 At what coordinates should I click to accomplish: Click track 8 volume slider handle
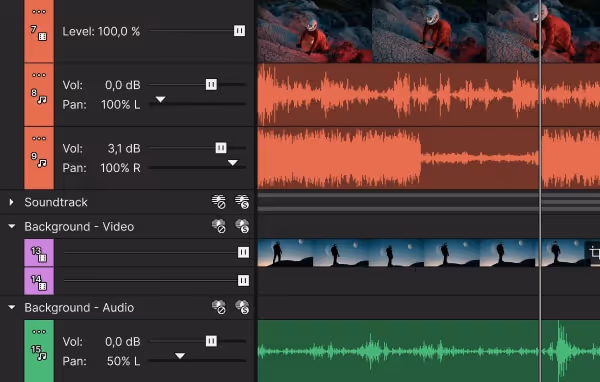pyautogui.click(x=211, y=84)
